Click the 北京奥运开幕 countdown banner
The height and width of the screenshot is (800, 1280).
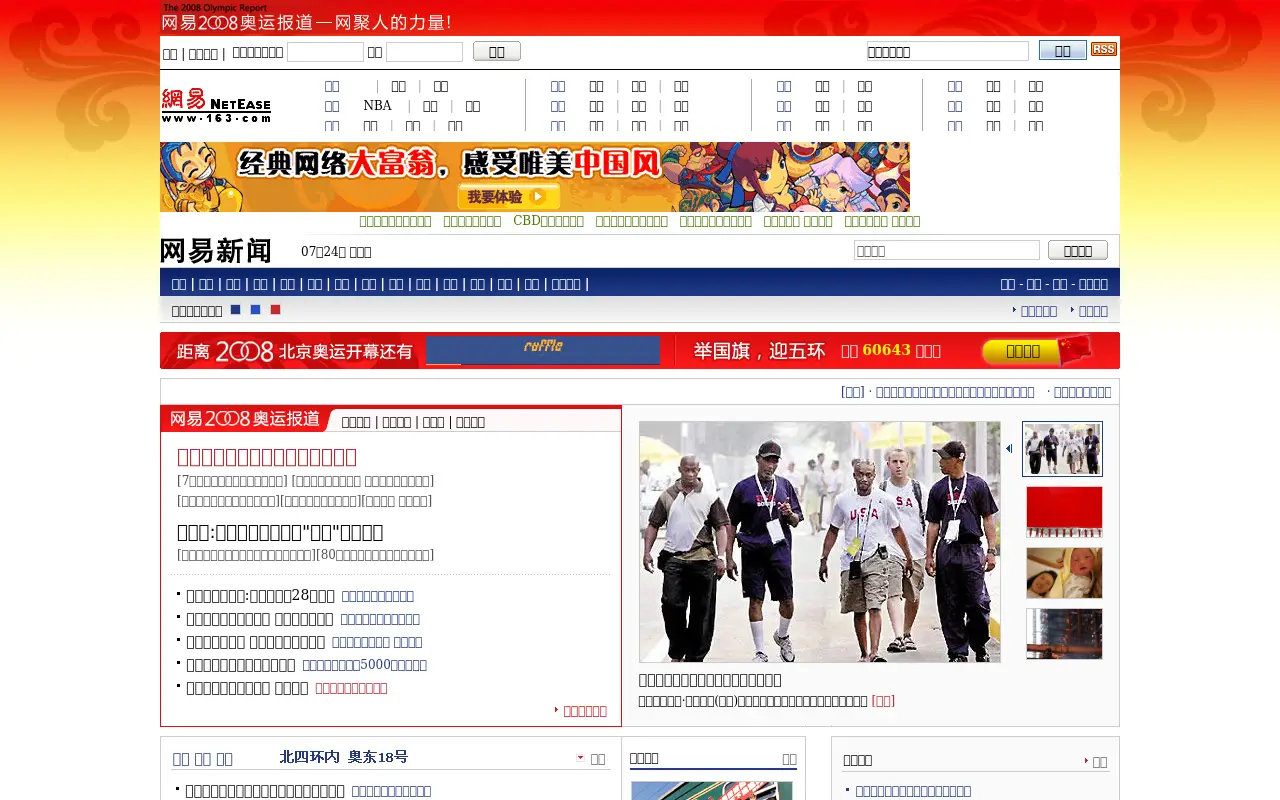coord(295,351)
